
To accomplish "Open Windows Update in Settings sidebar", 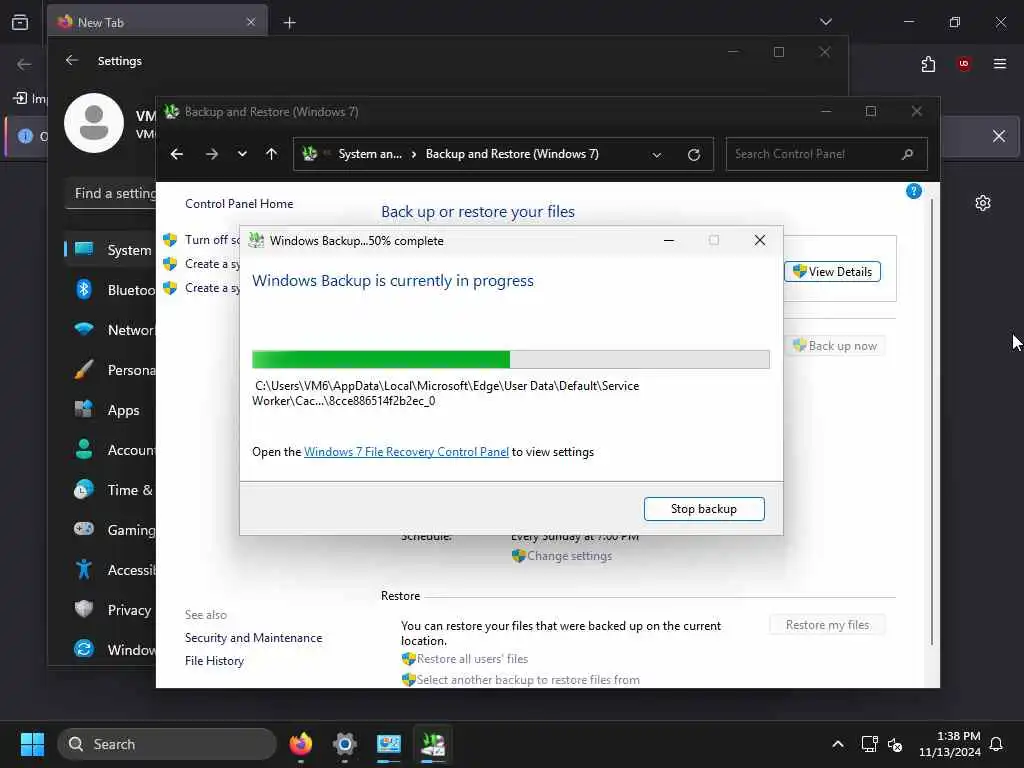I will [x=111, y=650].
